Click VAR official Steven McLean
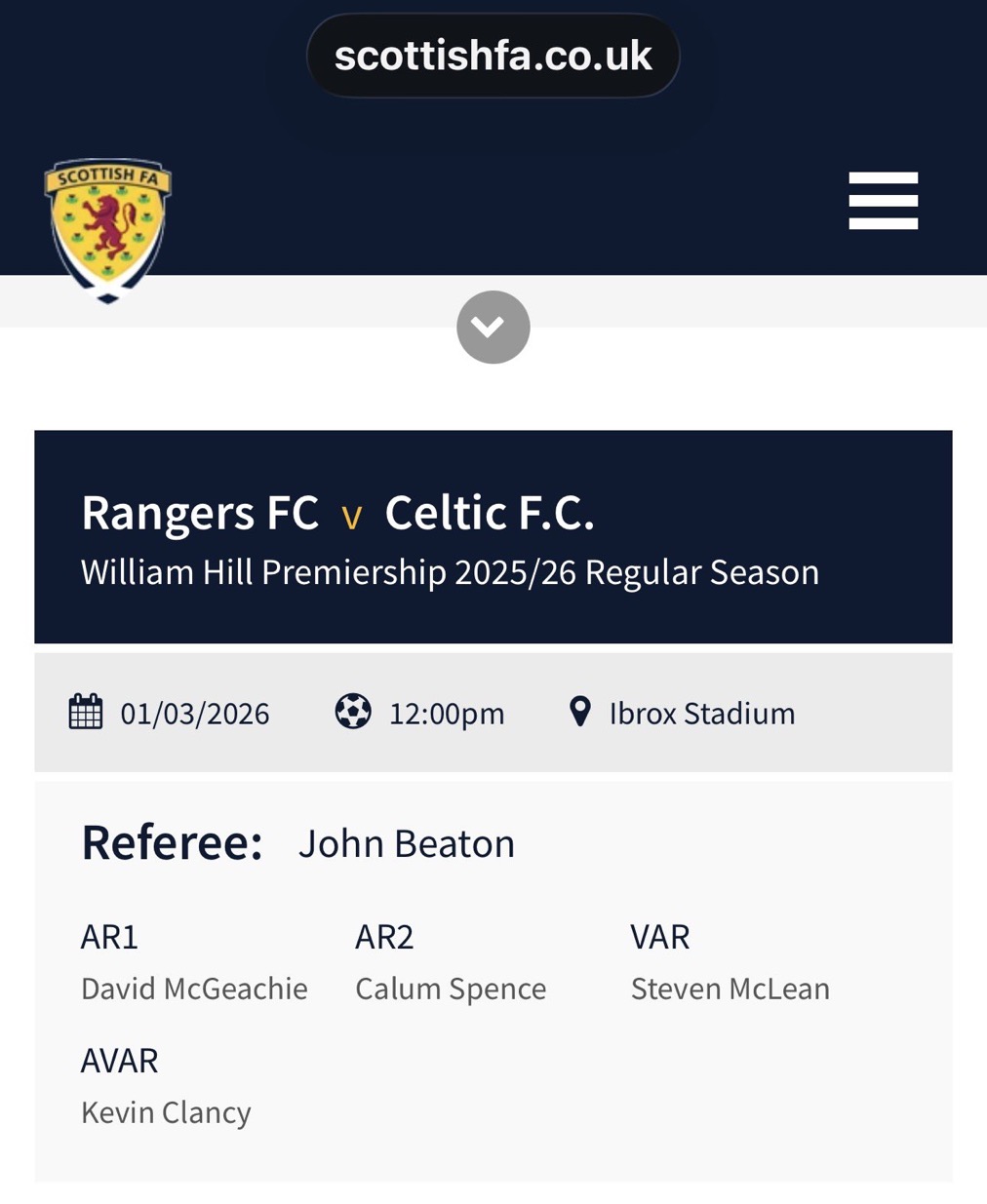This screenshot has height=1204, width=987. coord(730,989)
